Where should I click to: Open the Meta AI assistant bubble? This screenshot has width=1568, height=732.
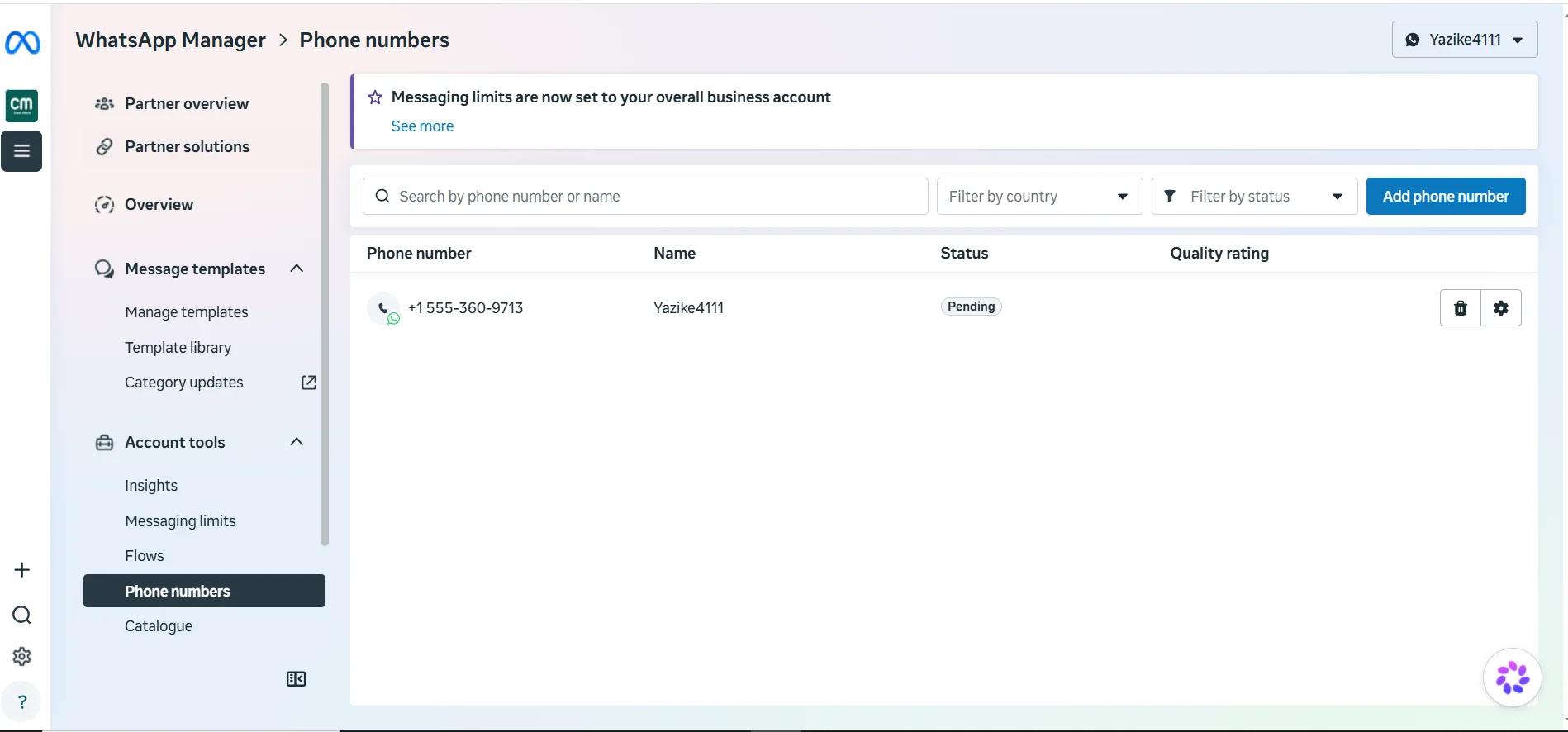pyautogui.click(x=1513, y=677)
